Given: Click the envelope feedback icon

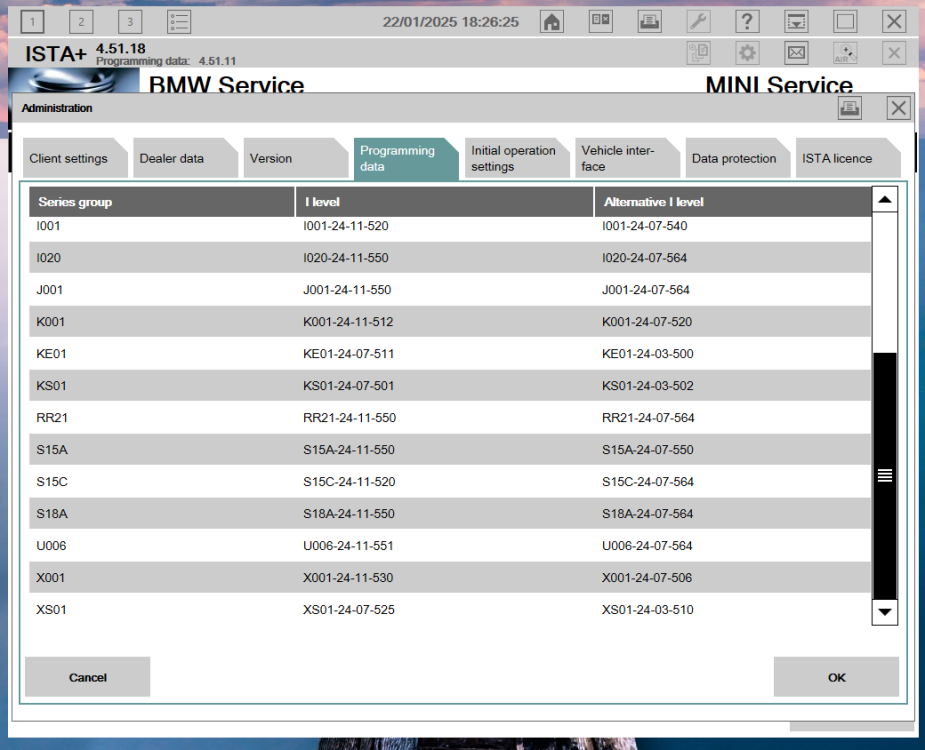Looking at the screenshot, I should point(797,53).
